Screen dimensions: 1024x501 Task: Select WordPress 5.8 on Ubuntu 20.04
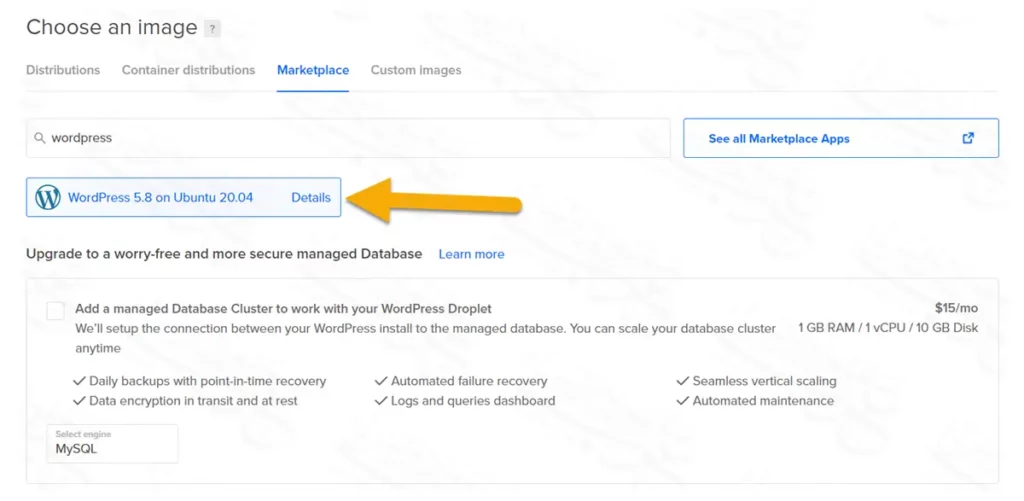[160, 198]
